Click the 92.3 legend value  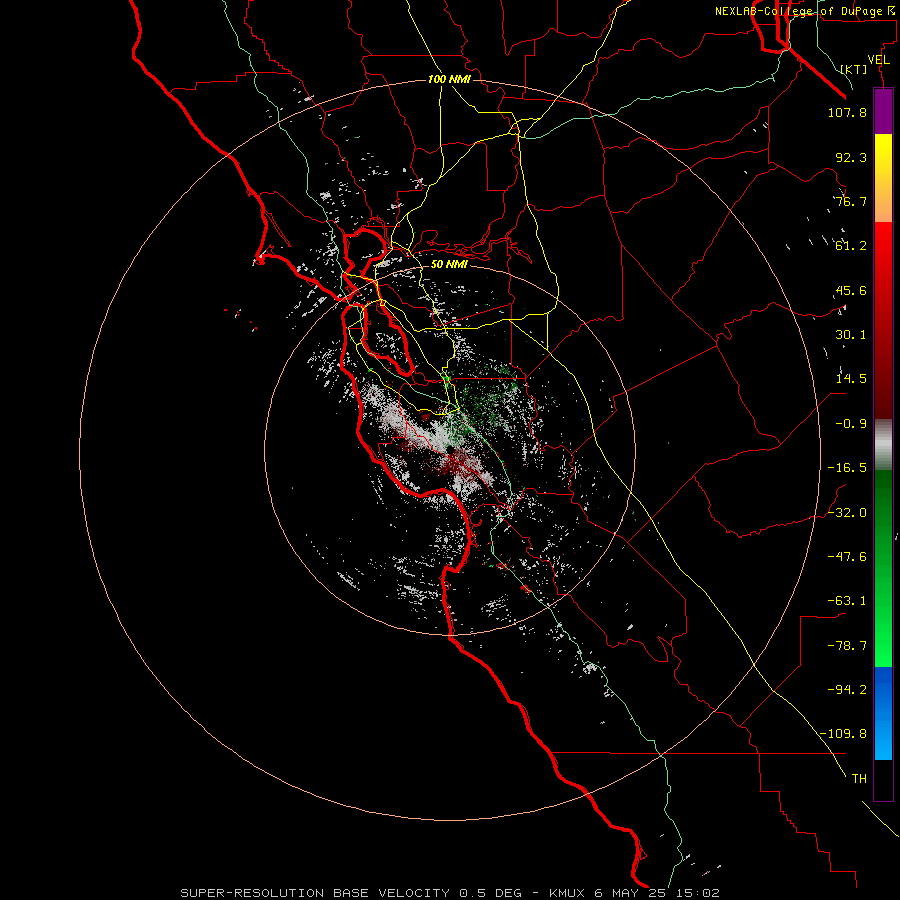(x=851, y=157)
